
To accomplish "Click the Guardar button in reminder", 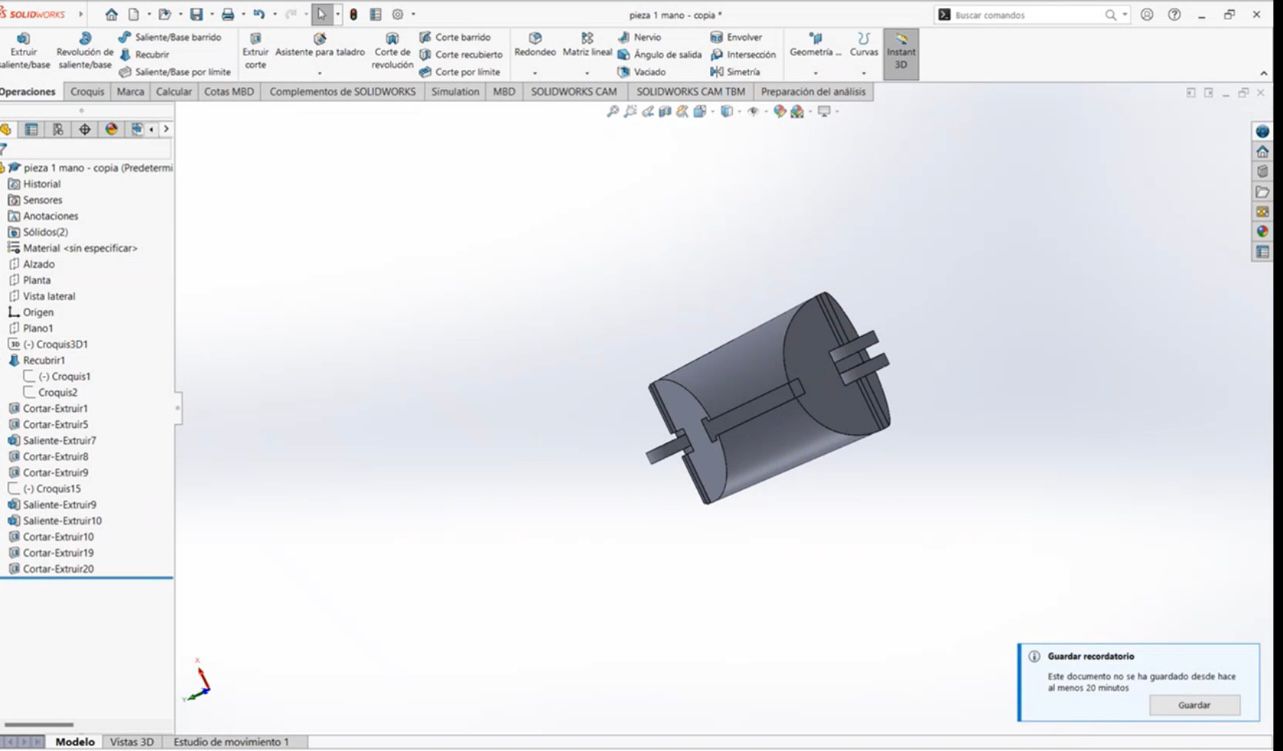I will click(1194, 705).
